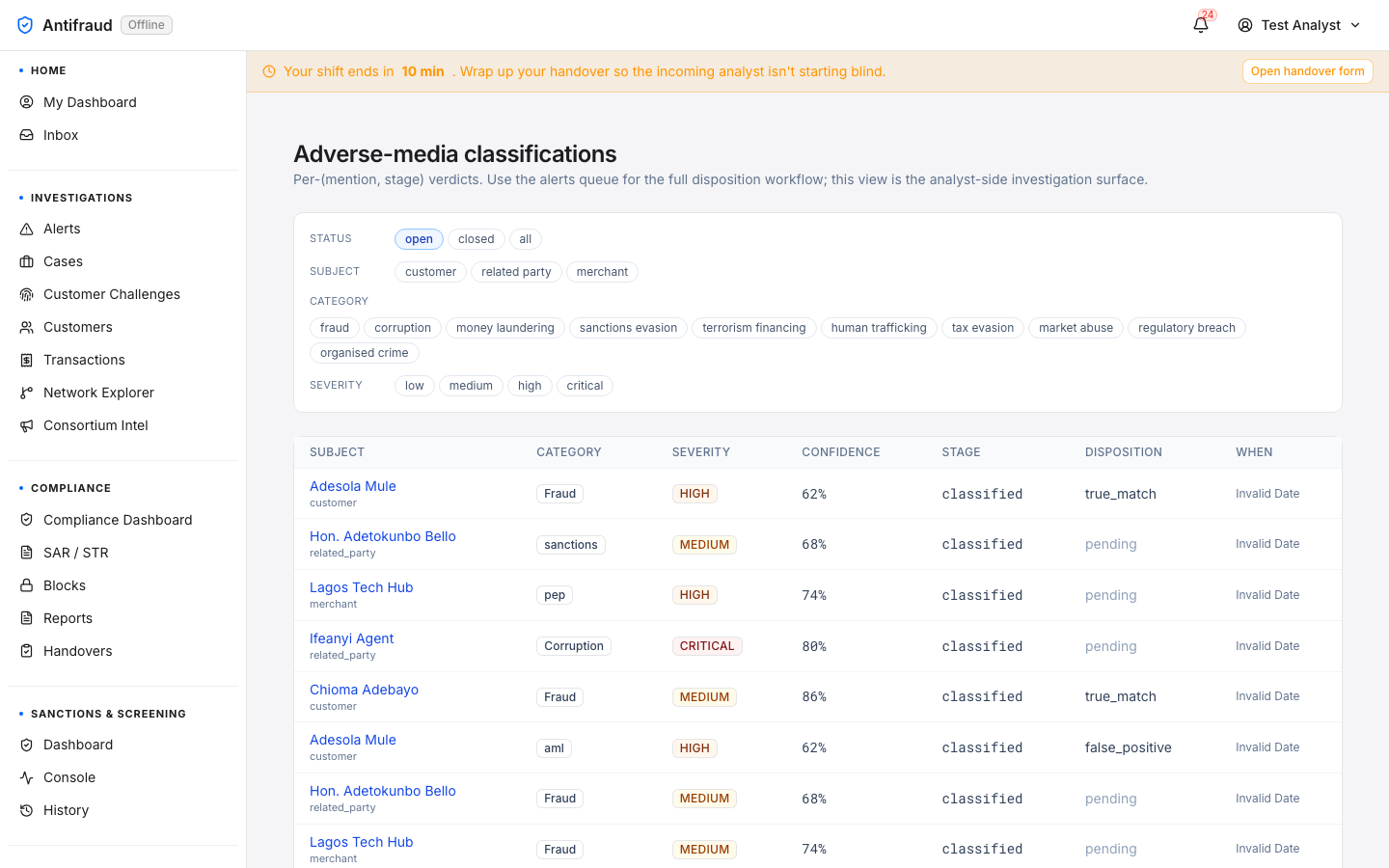Open the Ifeanyi Agent subject link
Image resolution: width=1389 pixels, height=868 pixels.
[x=352, y=638]
